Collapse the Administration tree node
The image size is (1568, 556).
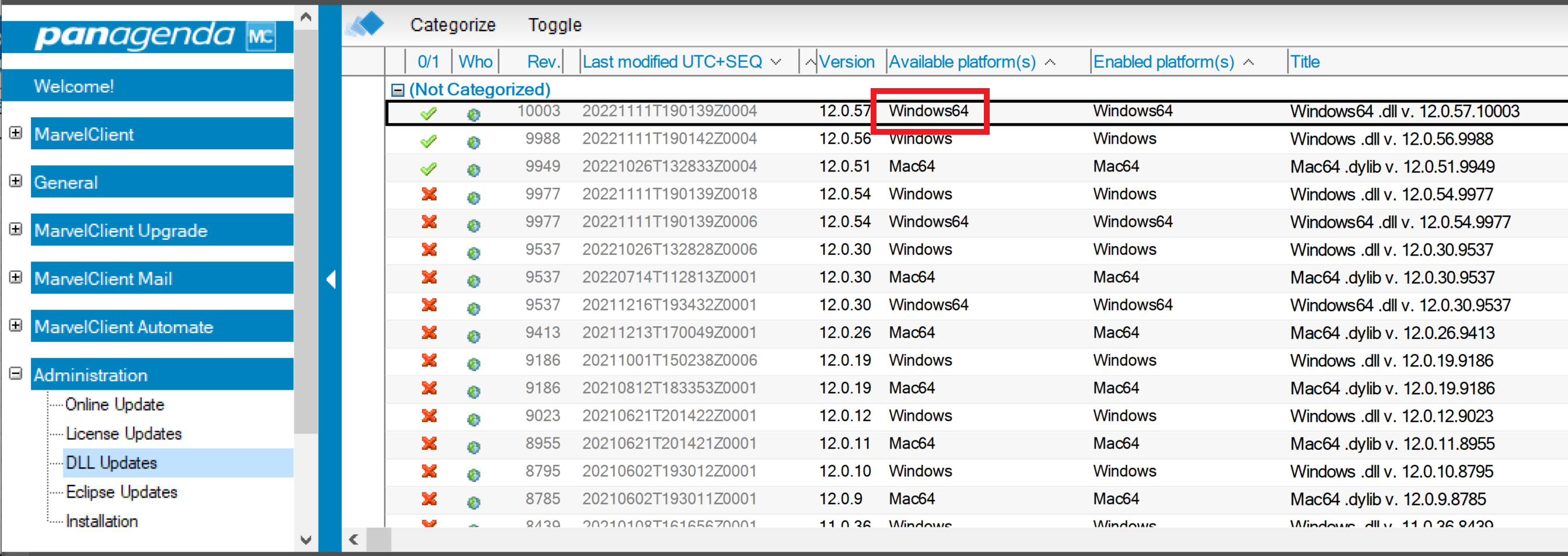pos(16,373)
